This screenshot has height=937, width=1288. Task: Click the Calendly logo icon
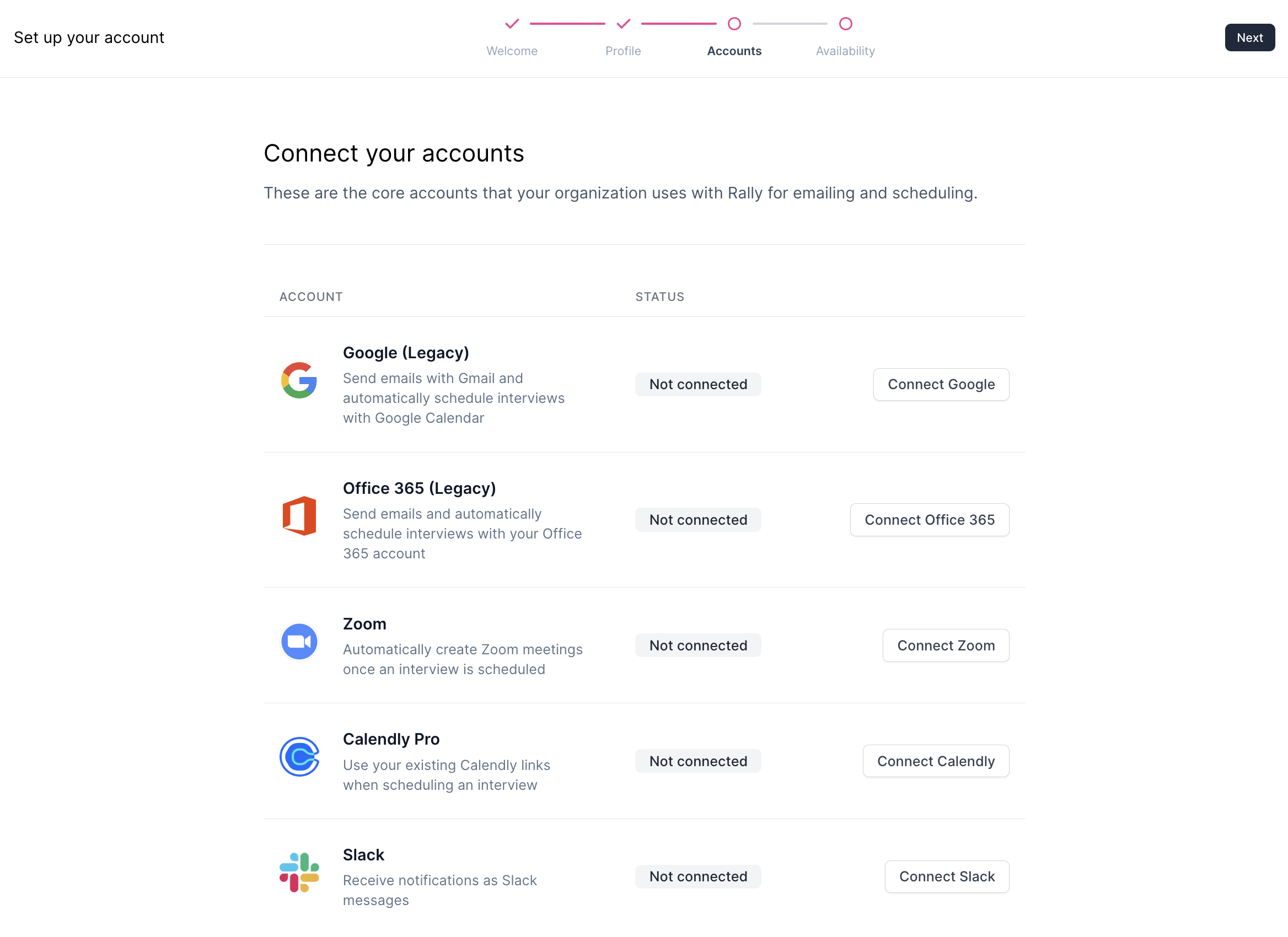[x=299, y=757]
